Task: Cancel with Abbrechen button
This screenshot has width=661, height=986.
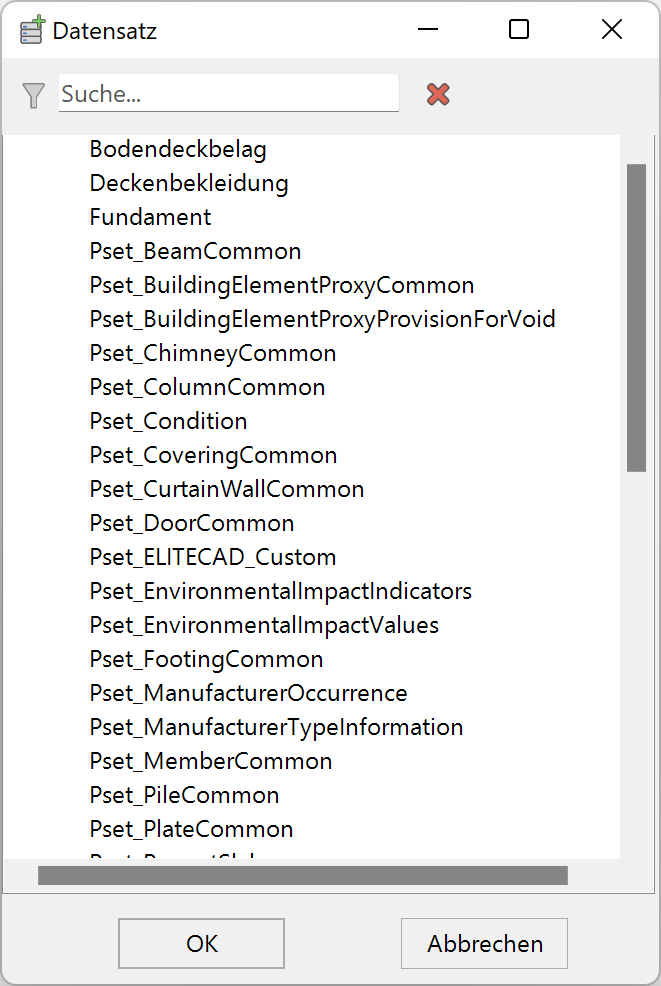Action: (484, 943)
